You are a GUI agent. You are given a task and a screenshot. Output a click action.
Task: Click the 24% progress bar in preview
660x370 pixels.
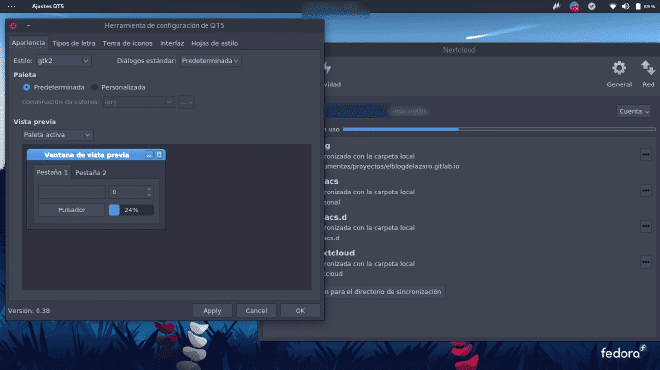(131, 210)
